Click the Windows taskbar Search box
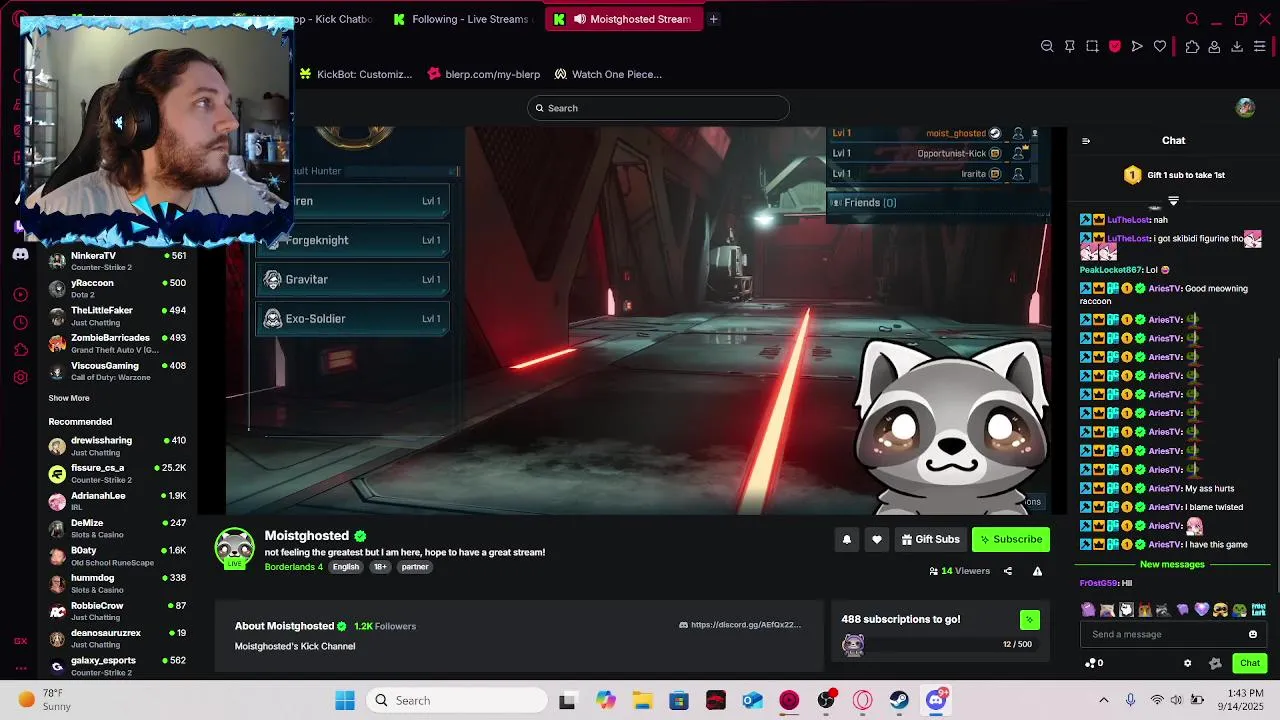This screenshot has width=1280, height=720. click(455, 700)
